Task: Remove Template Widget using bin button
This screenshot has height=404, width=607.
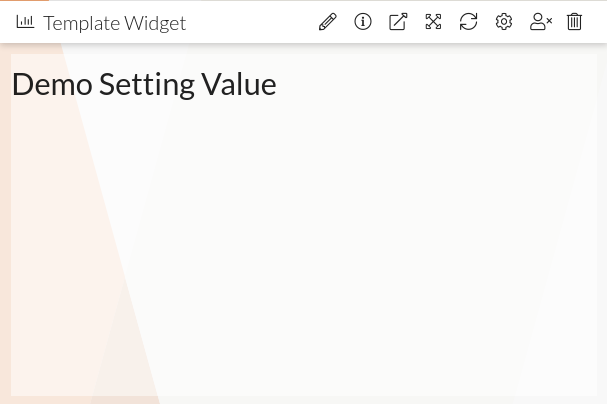Action: (x=575, y=22)
